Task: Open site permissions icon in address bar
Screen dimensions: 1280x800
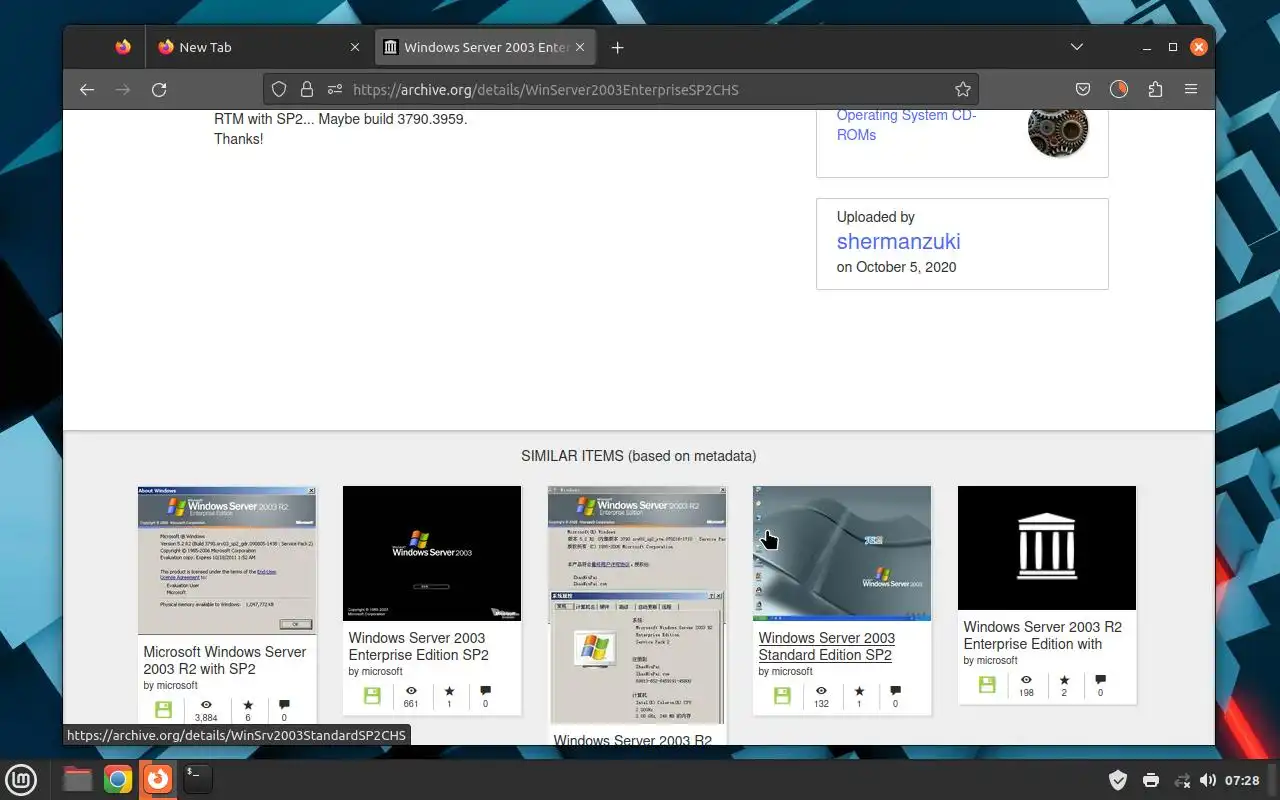Action: pyautogui.click(x=335, y=89)
